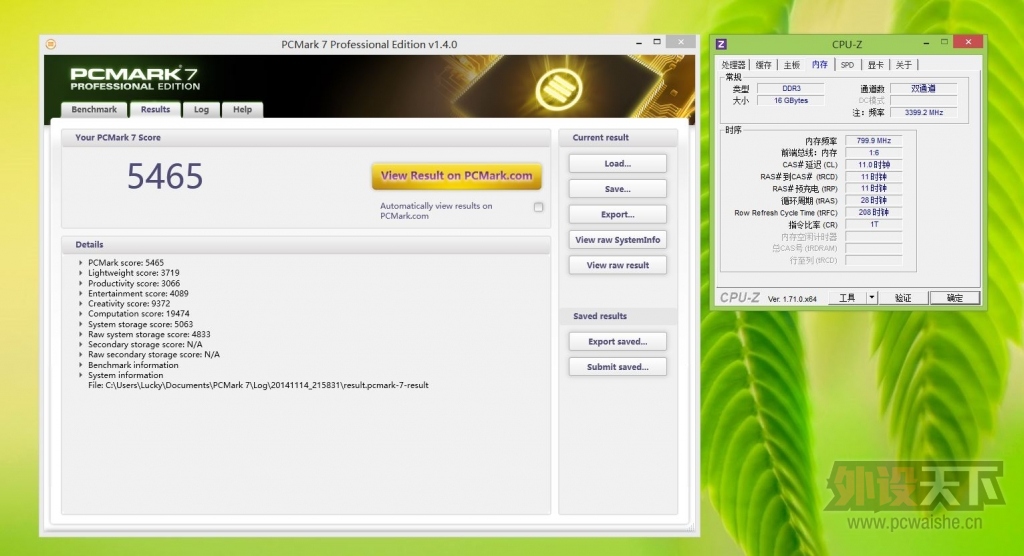Switch to the Benchmark tab

coord(94,110)
